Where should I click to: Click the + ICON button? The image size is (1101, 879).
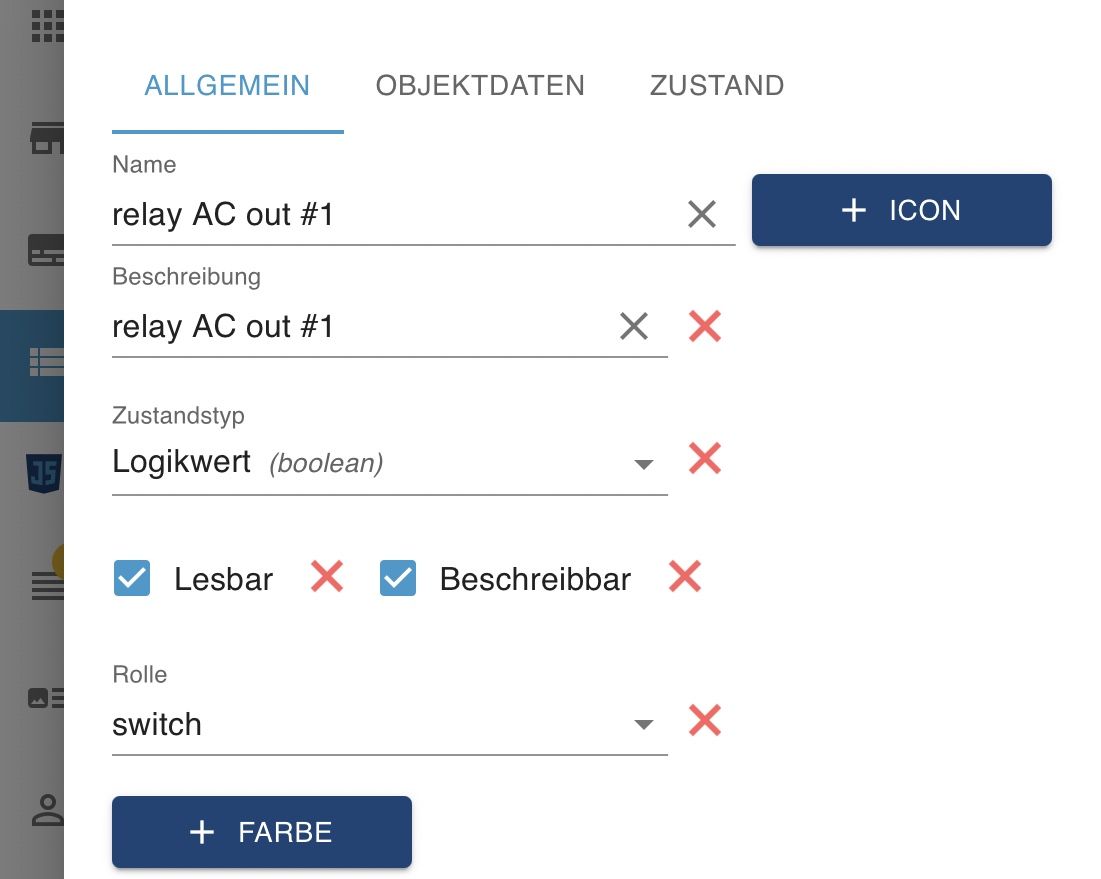901,210
